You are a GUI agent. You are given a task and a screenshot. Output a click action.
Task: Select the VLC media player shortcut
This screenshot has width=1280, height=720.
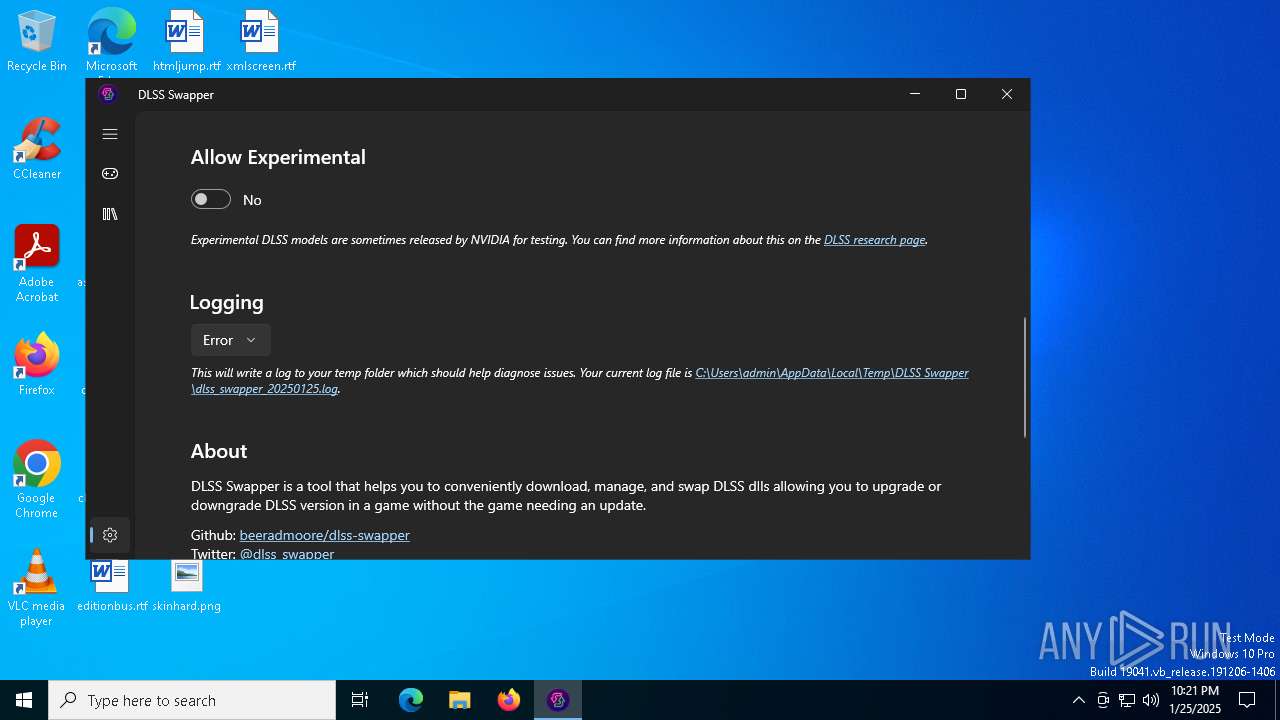coord(37,588)
